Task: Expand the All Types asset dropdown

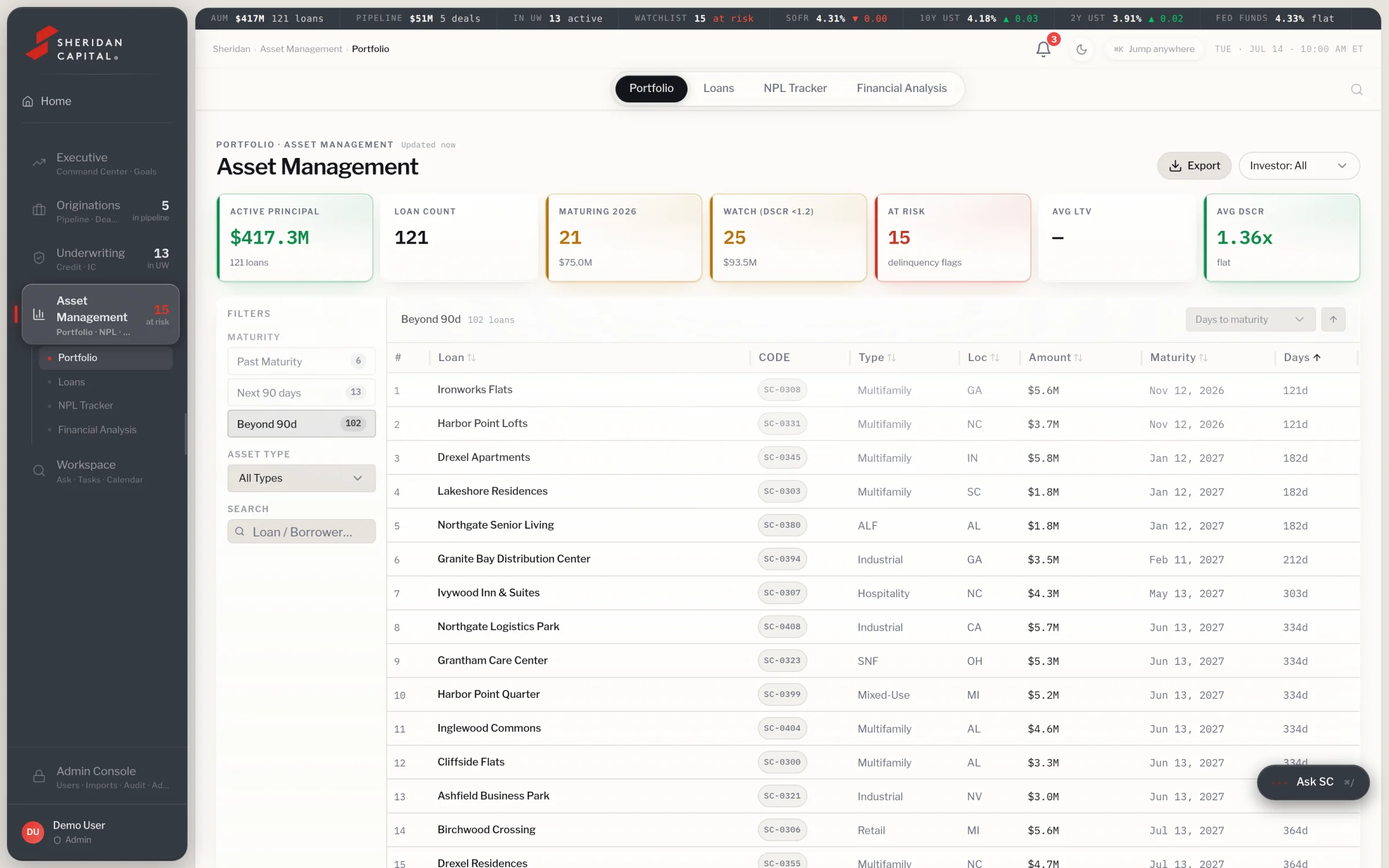Action: pyautogui.click(x=301, y=478)
